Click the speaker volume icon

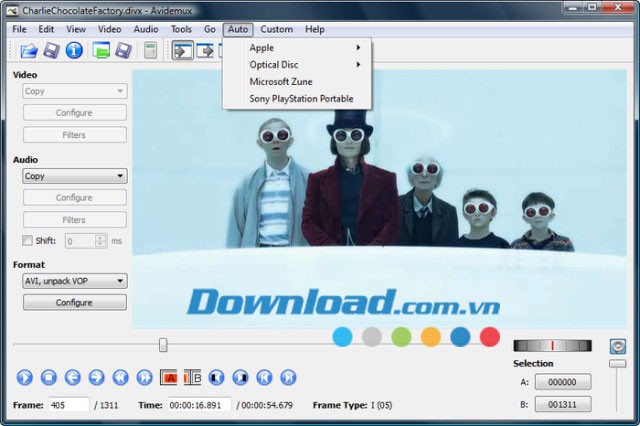[x=618, y=346]
